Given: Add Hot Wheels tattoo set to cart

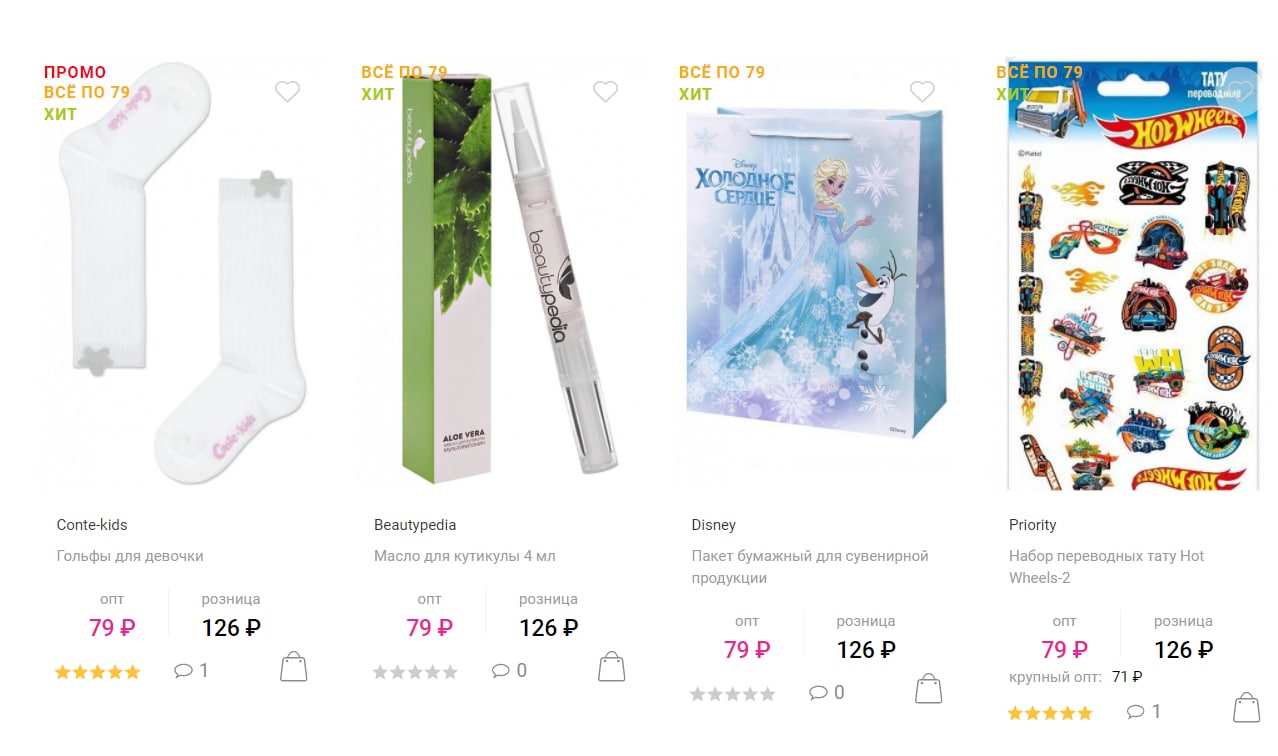Looking at the screenshot, I should (x=1246, y=708).
